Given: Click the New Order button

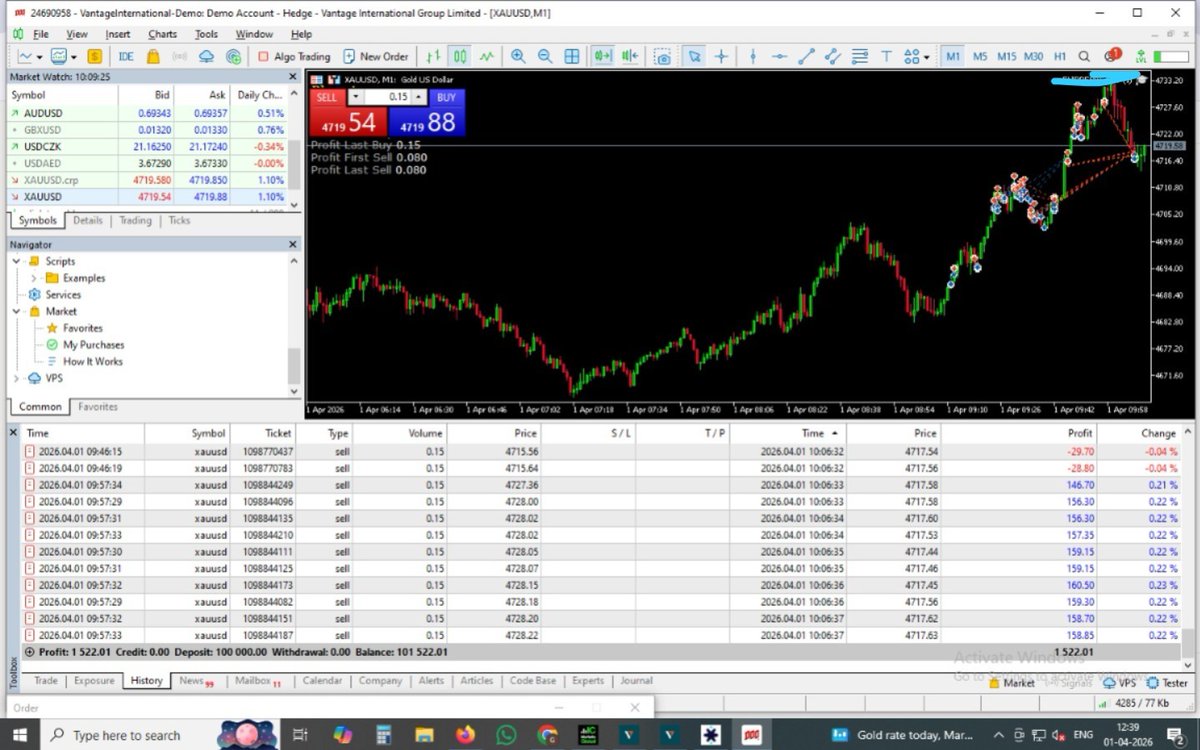Looking at the screenshot, I should [x=375, y=57].
